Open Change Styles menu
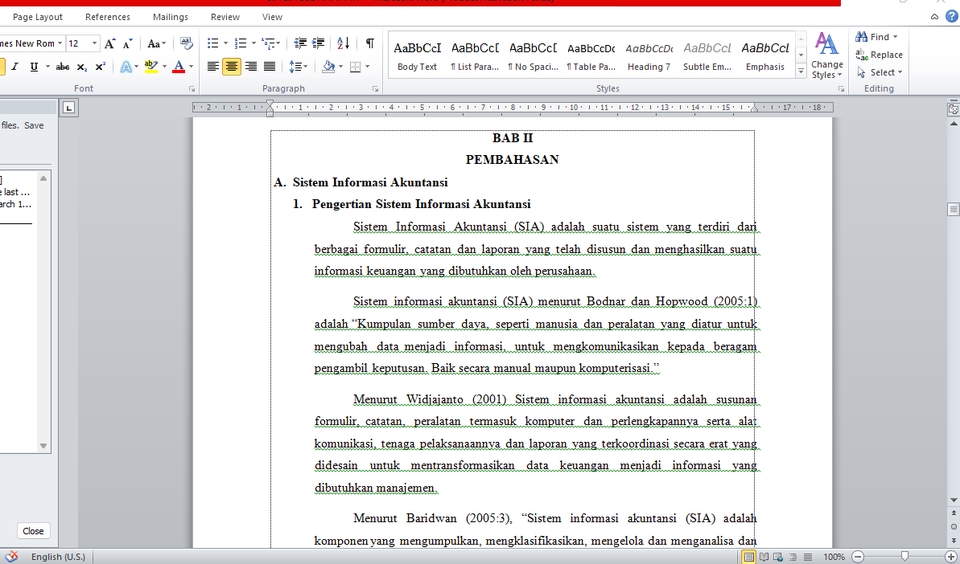 (x=827, y=56)
